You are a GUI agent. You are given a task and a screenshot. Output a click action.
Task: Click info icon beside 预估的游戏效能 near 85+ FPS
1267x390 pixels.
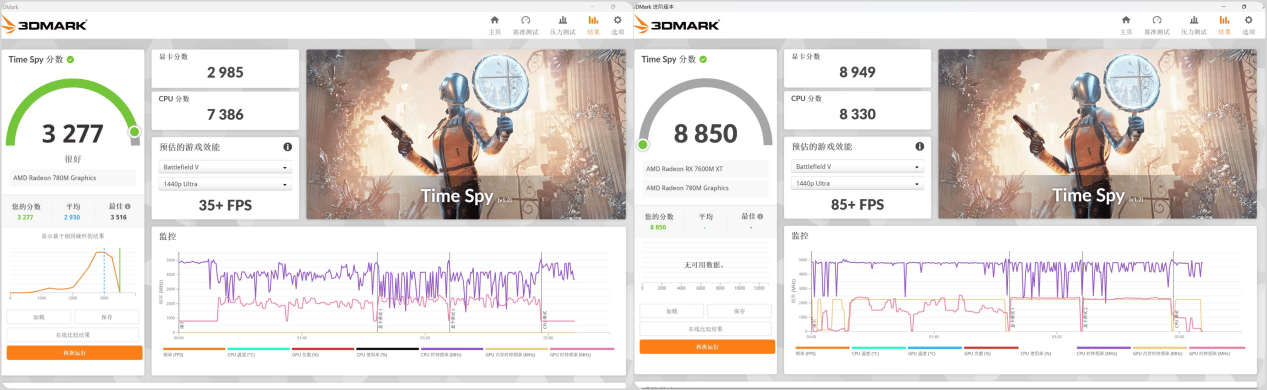920,146
